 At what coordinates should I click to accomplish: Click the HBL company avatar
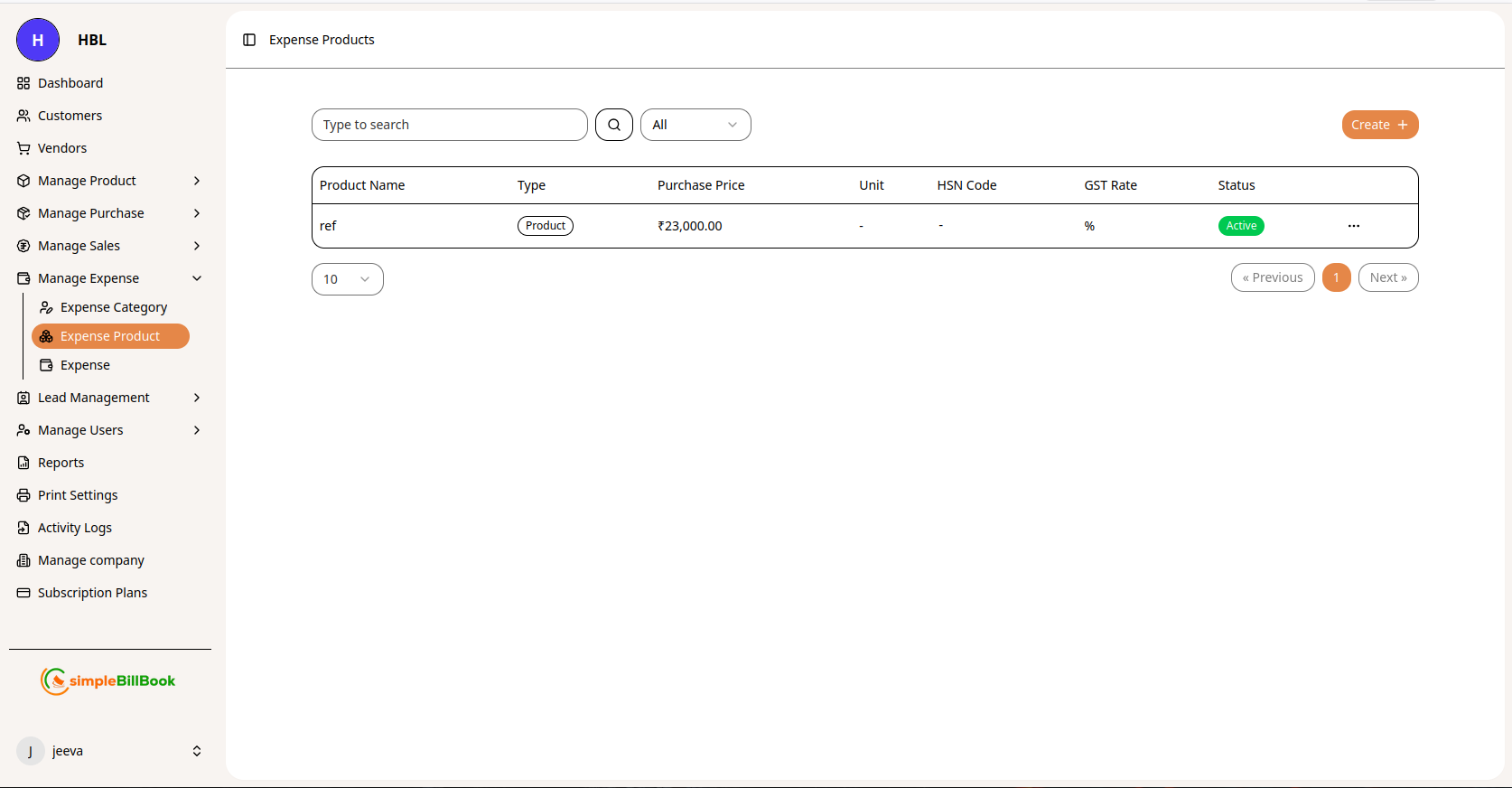pos(38,40)
